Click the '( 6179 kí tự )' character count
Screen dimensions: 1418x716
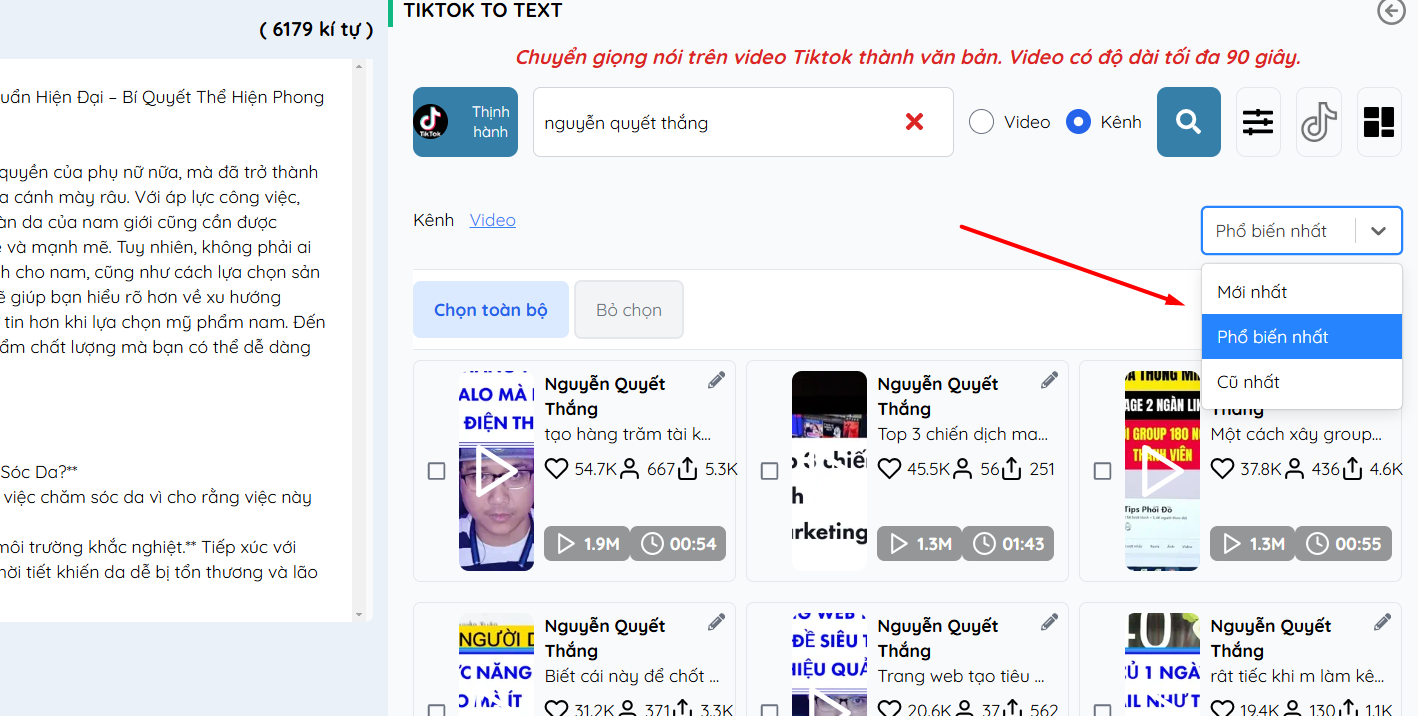(316, 29)
